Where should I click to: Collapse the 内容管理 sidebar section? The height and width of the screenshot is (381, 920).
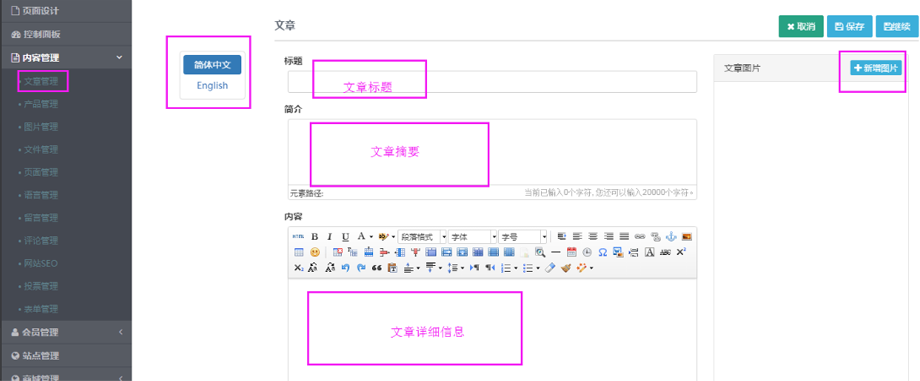66,58
